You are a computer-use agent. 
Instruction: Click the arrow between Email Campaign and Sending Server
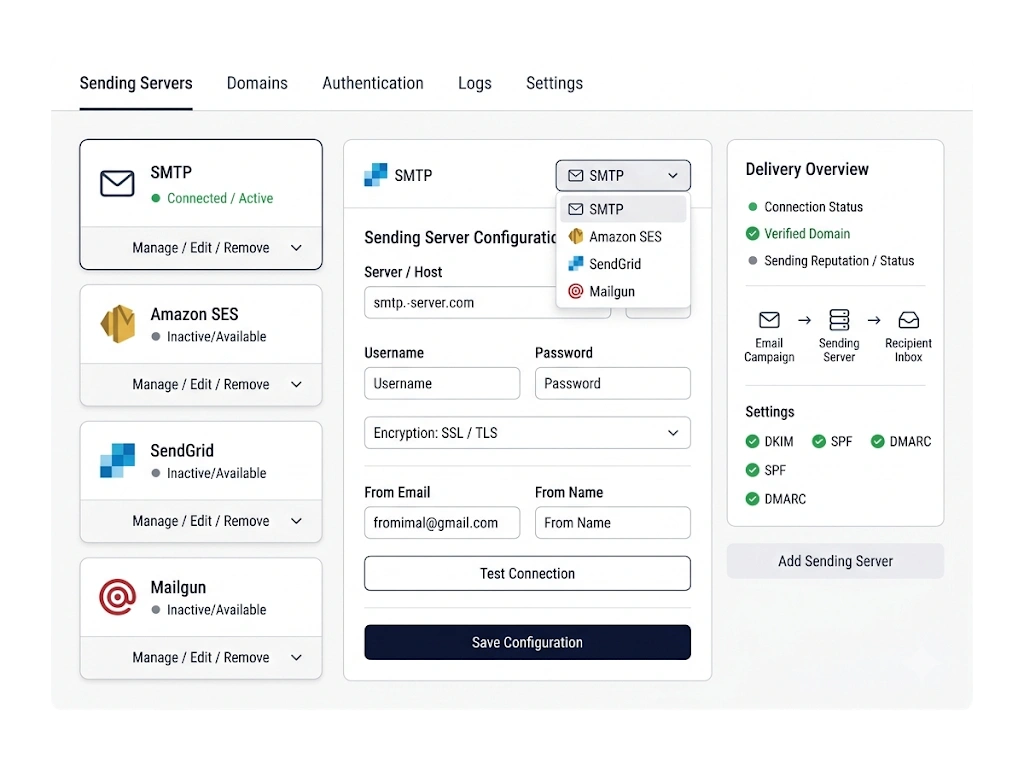click(805, 320)
